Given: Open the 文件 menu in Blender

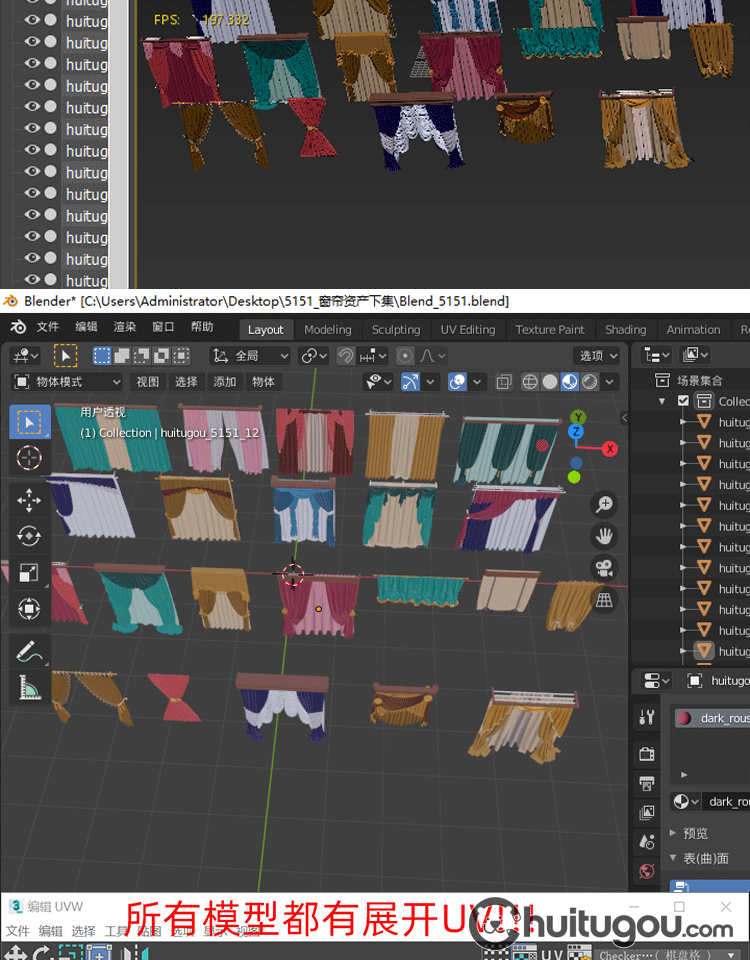Looking at the screenshot, I should point(48,327).
